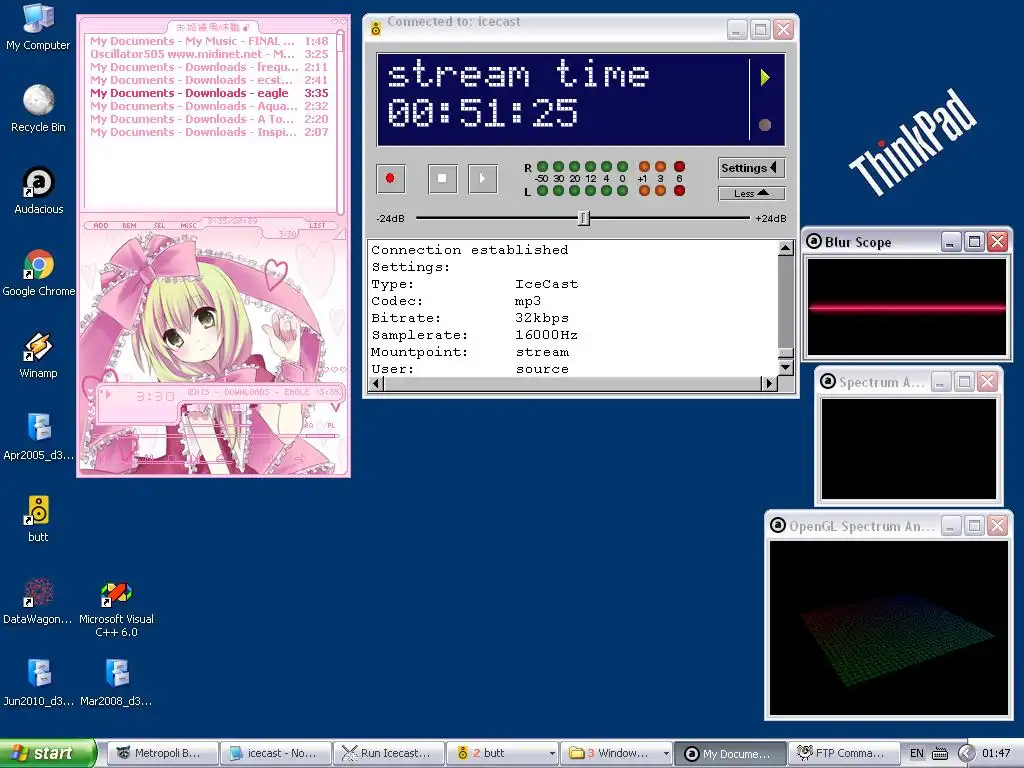Image resolution: width=1024 pixels, height=768 pixels.
Task: Click the stop streaming square button in butt
Action: point(442,178)
